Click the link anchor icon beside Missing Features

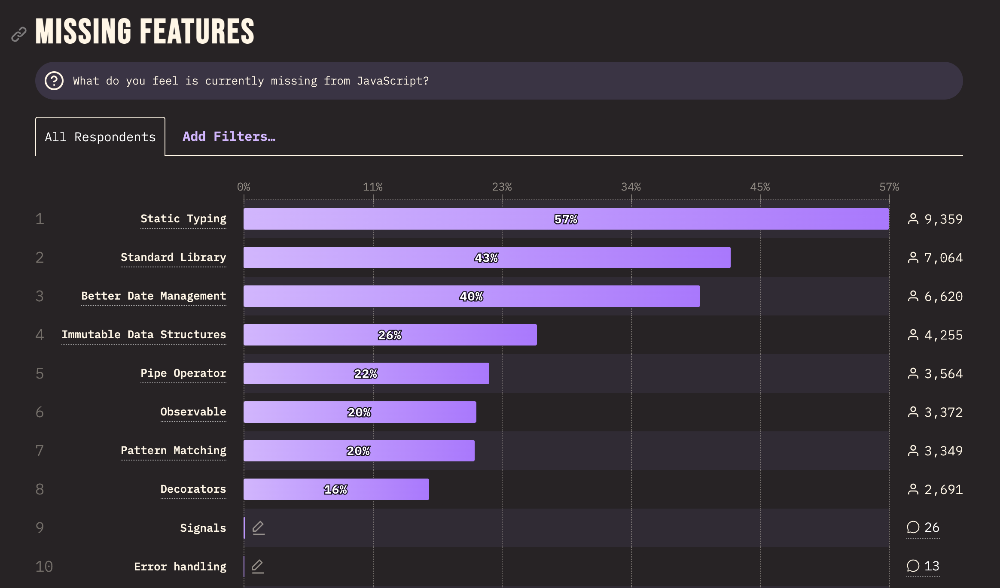pos(18,34)
